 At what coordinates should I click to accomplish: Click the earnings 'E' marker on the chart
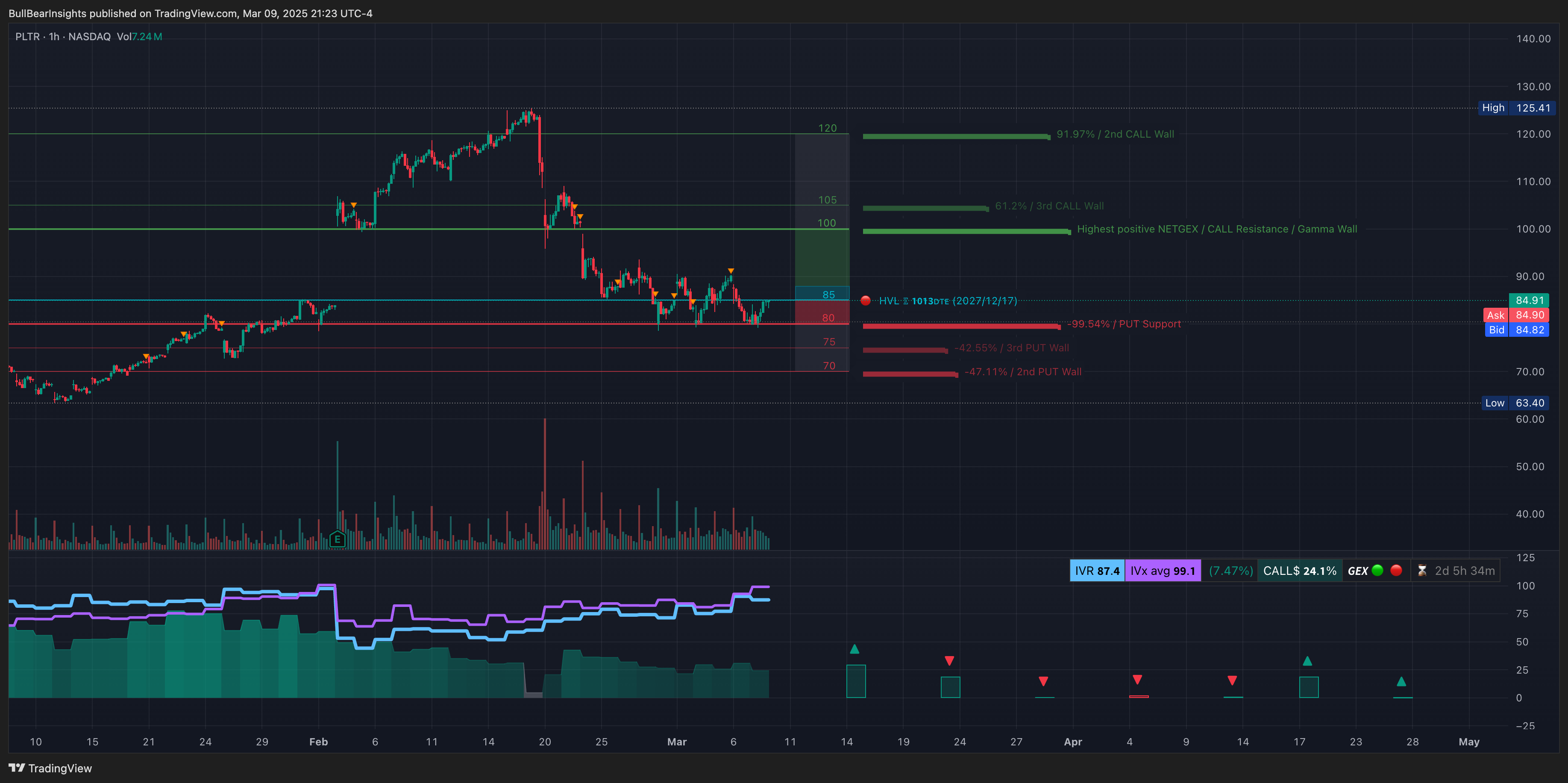[x=337, y=539]
